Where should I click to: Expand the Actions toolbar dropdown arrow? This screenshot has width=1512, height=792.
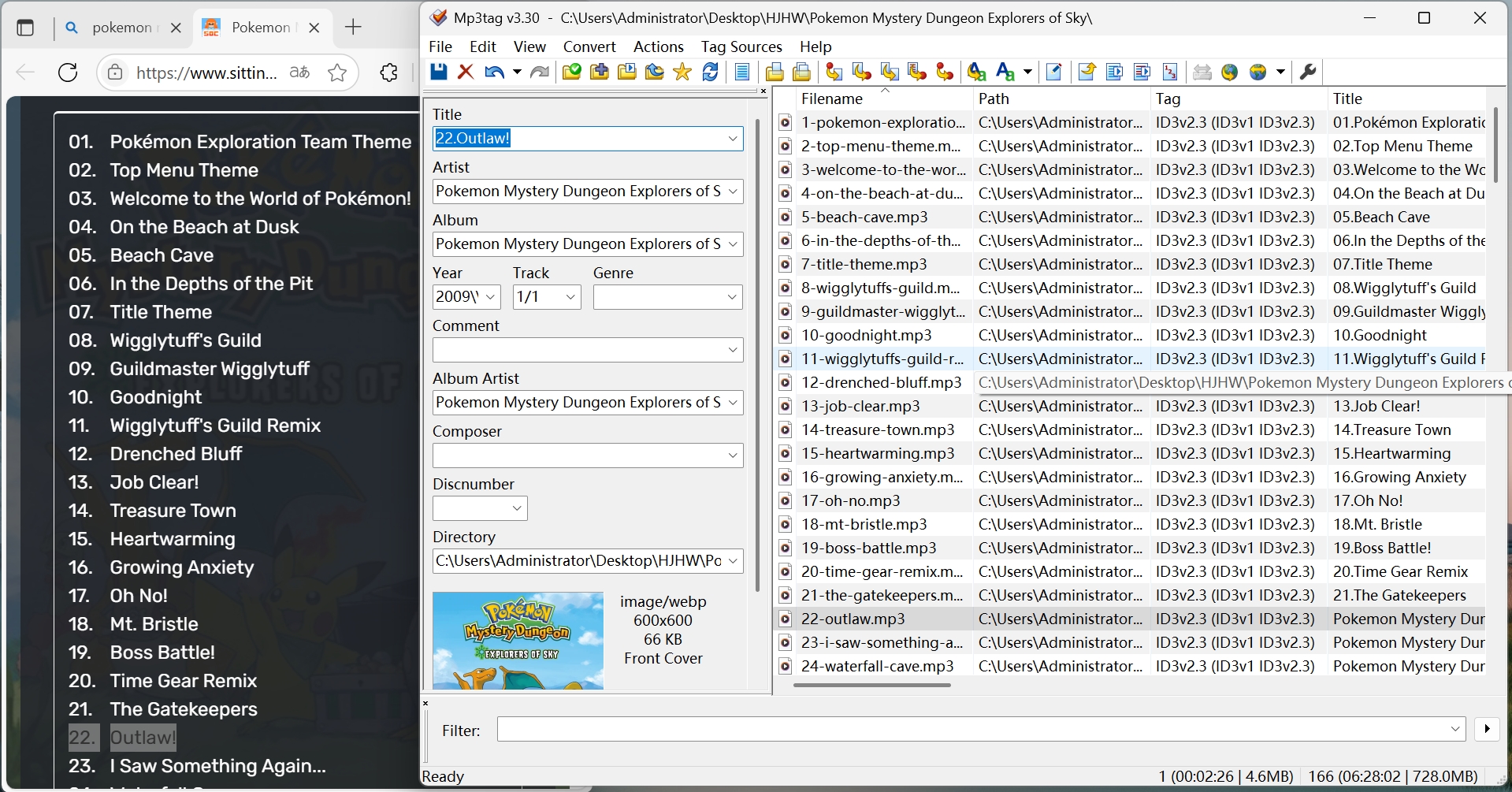pos(1027,72)
